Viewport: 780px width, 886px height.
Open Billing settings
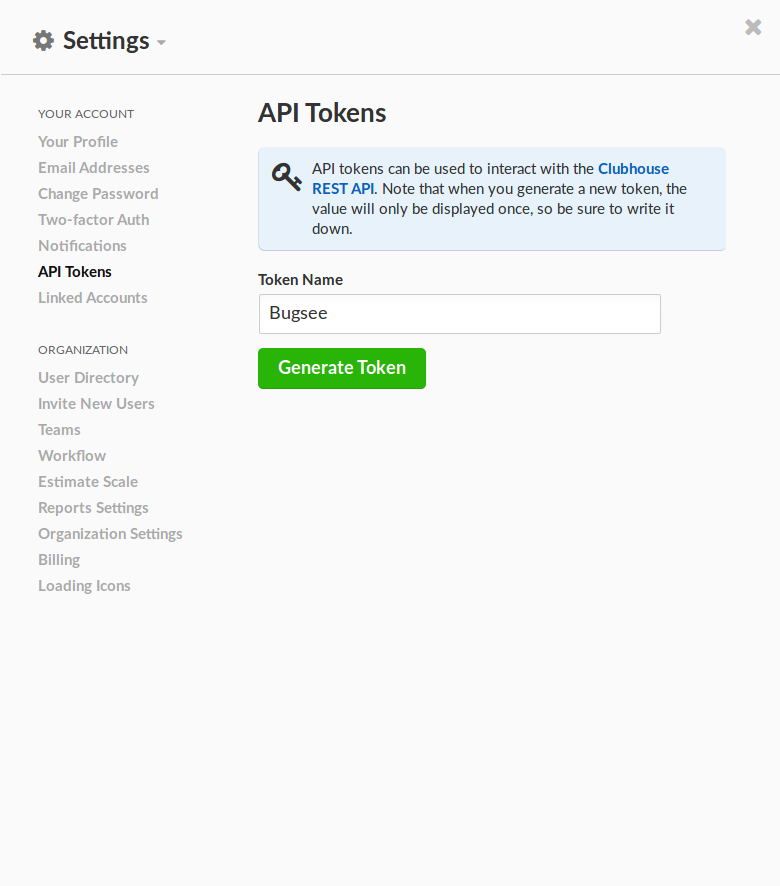pos(58,559)
